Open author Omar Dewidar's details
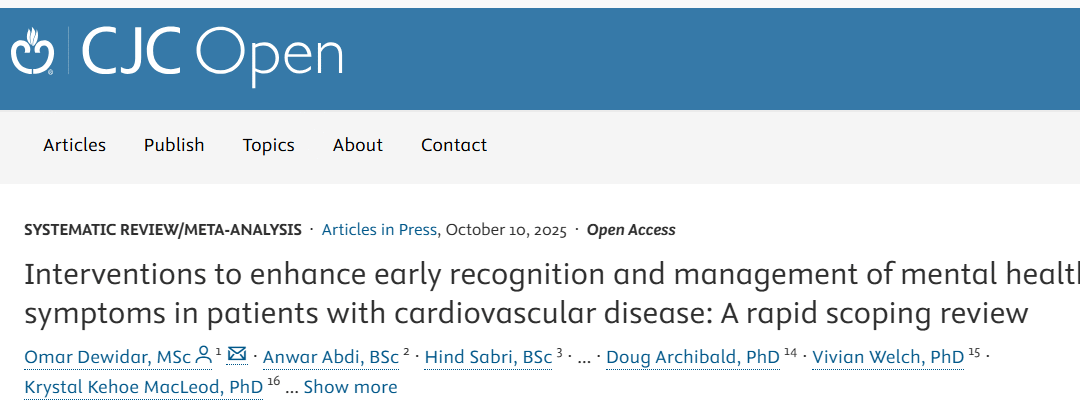 click(x=107, y=357)
